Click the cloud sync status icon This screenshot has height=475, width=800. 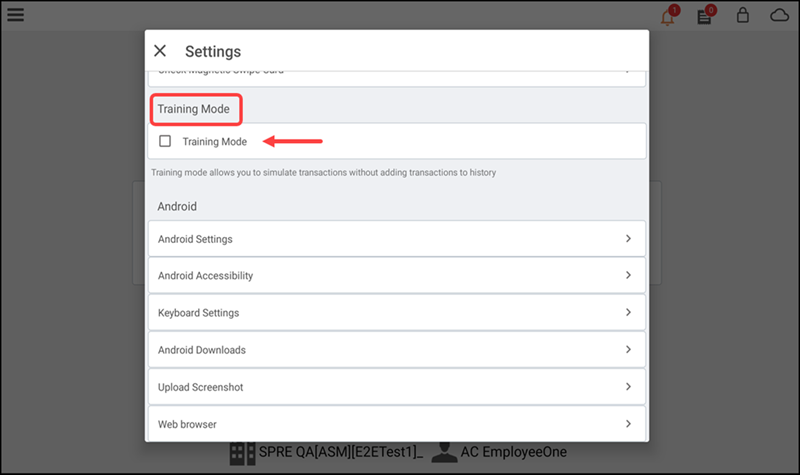(779, 16)
